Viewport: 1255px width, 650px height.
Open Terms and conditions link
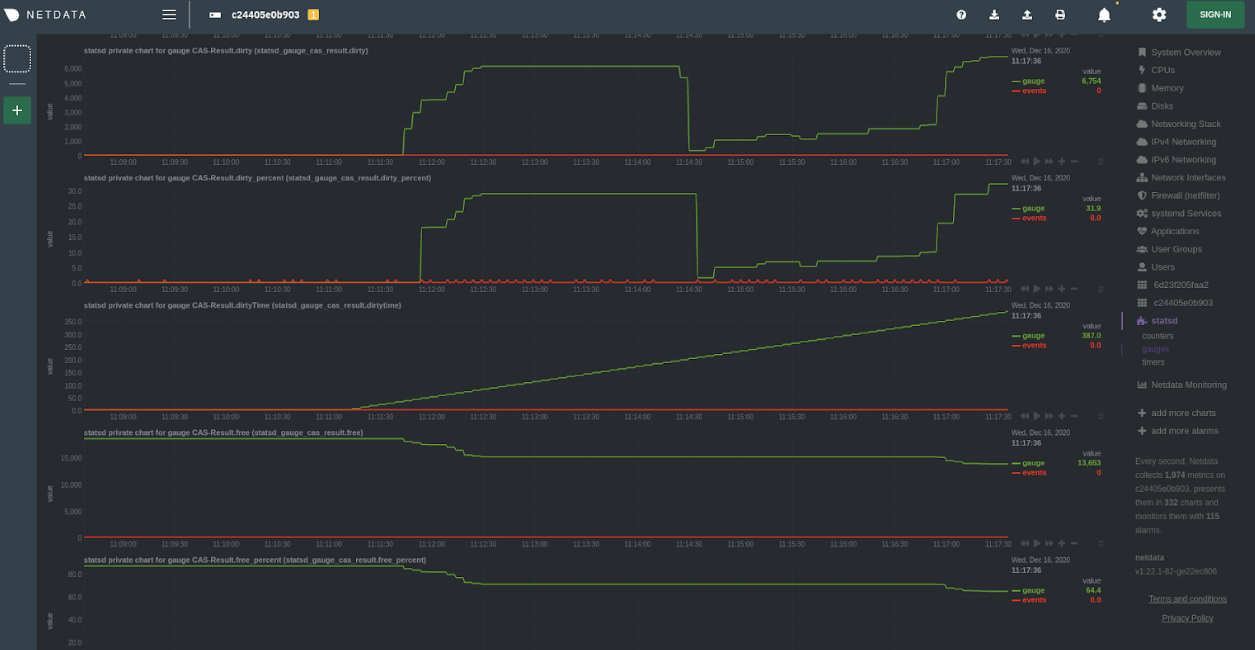point(1187,599)
